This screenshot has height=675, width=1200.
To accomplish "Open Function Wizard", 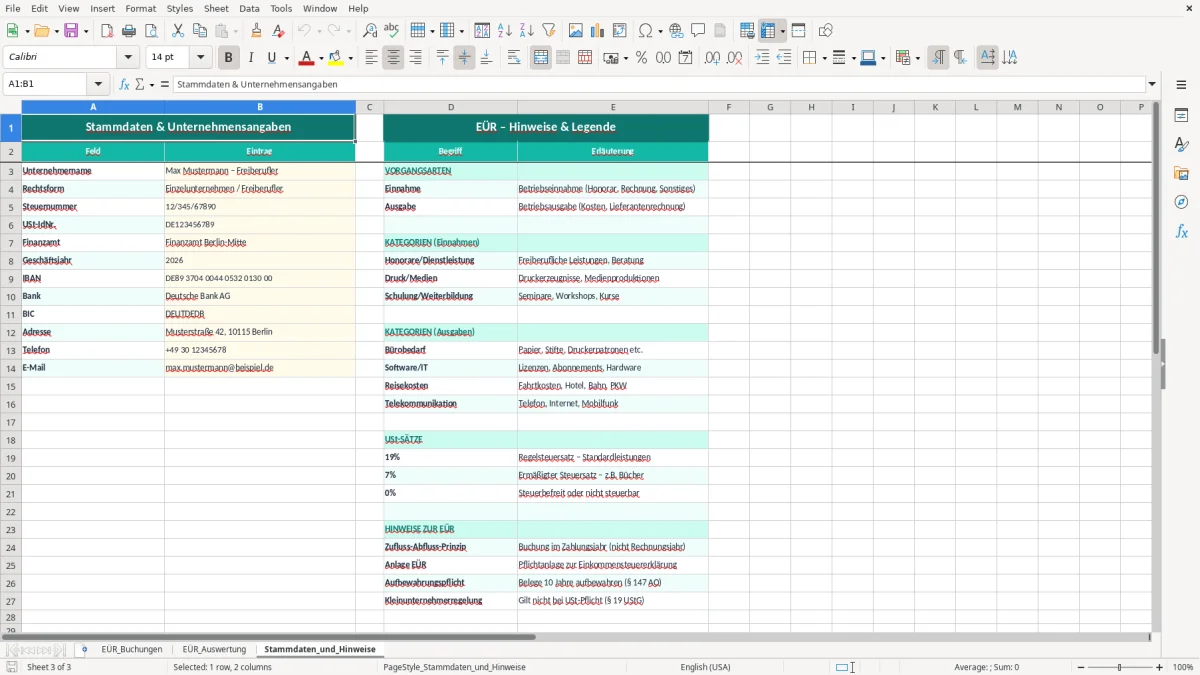I will 124,84.
